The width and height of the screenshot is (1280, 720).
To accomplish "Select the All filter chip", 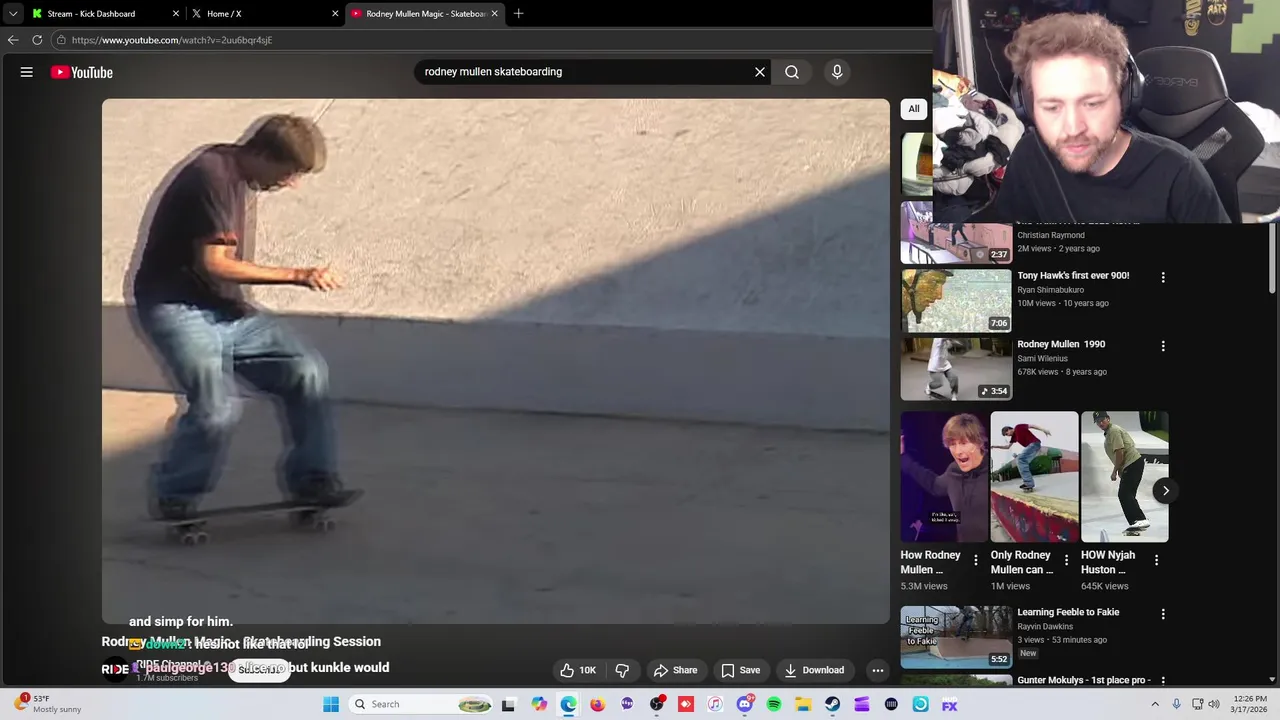I will [913, 109].
